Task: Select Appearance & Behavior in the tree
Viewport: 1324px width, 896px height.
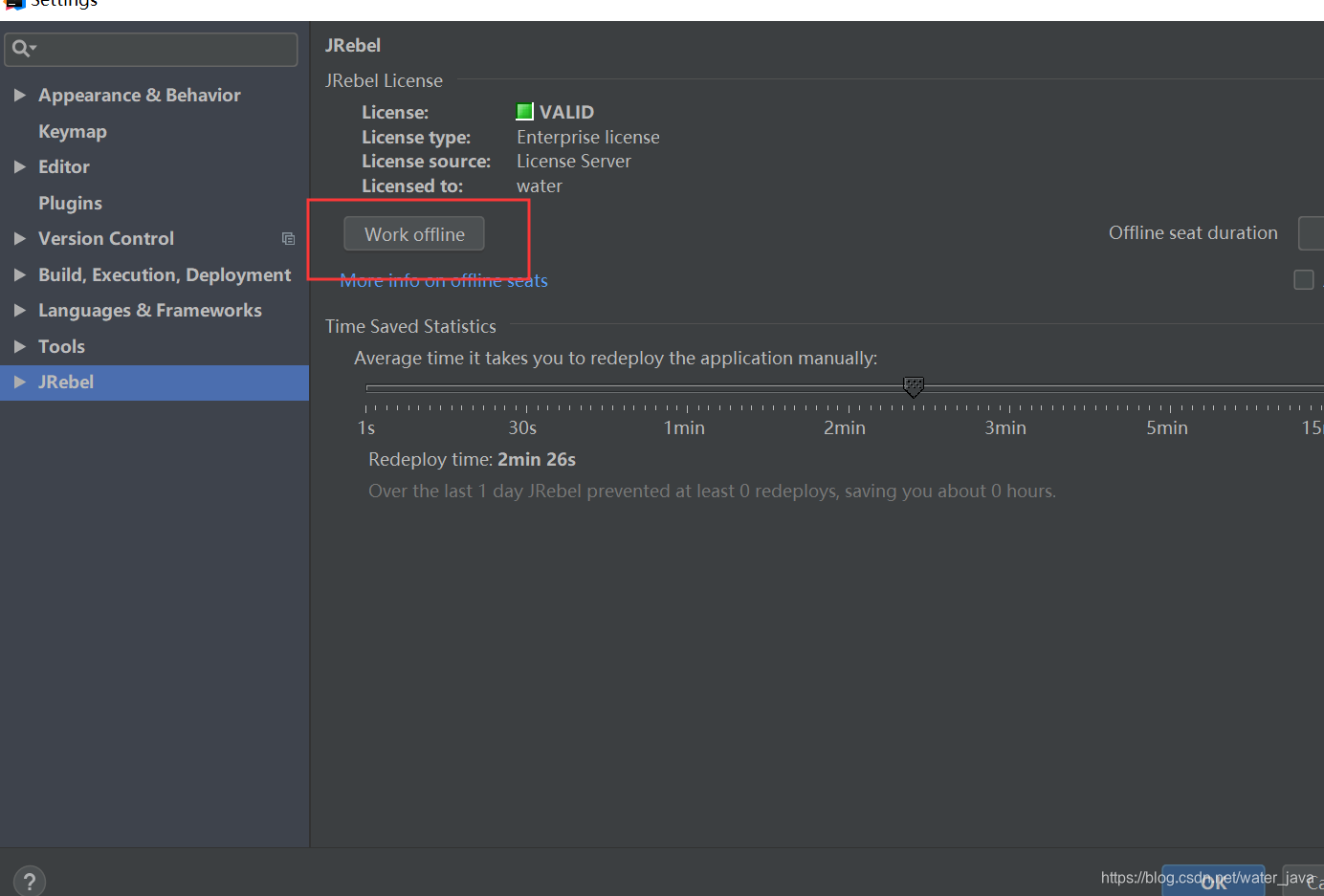Action: [x=140, y=95]
